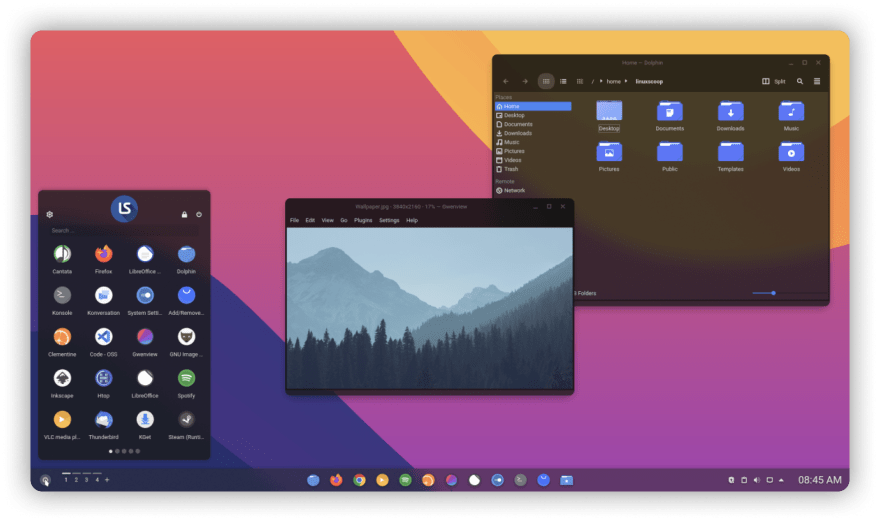Switch Dolphin to details list view
The image size is (880, 522).
(x=563, y=81)
